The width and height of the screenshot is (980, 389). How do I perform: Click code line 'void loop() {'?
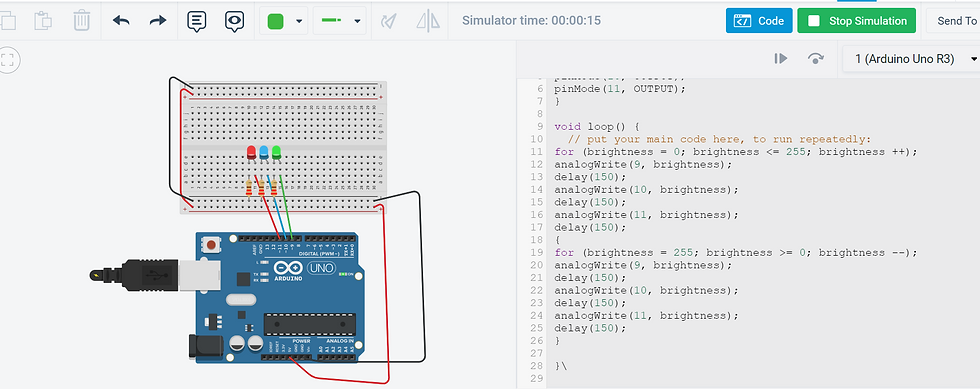[x=596, y=126]
